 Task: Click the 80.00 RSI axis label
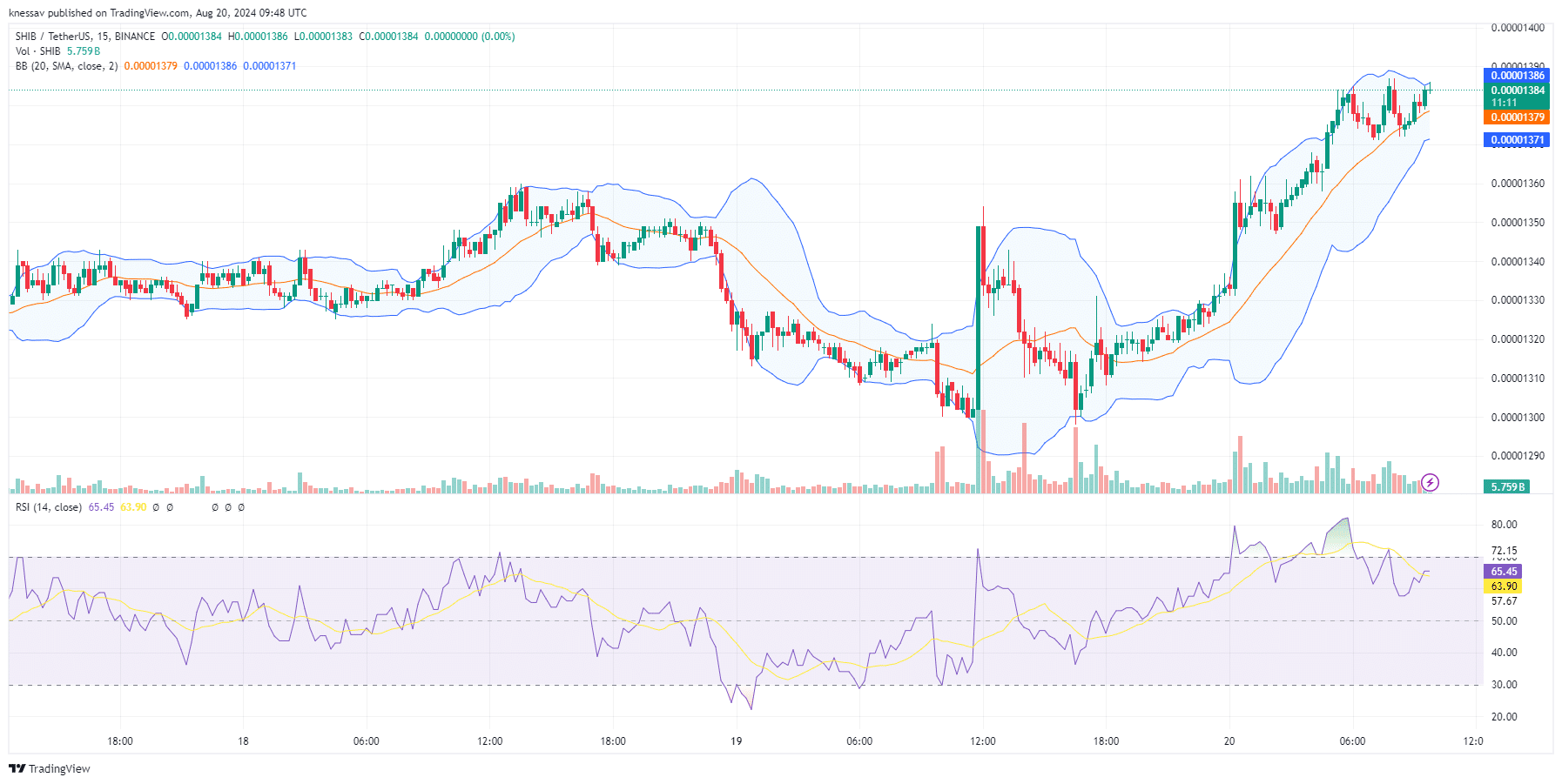point(1504,525)
